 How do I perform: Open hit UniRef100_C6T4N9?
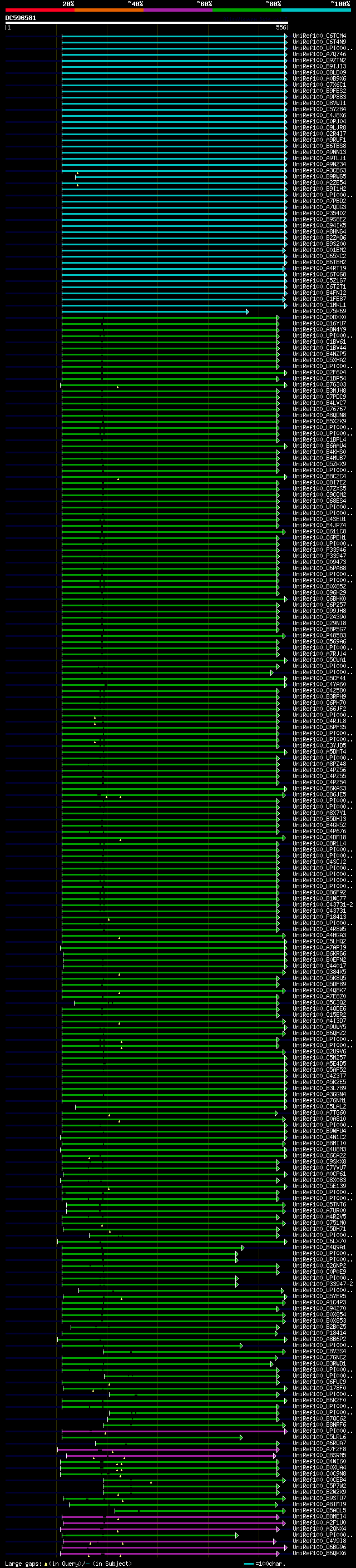tap(319, 42)
